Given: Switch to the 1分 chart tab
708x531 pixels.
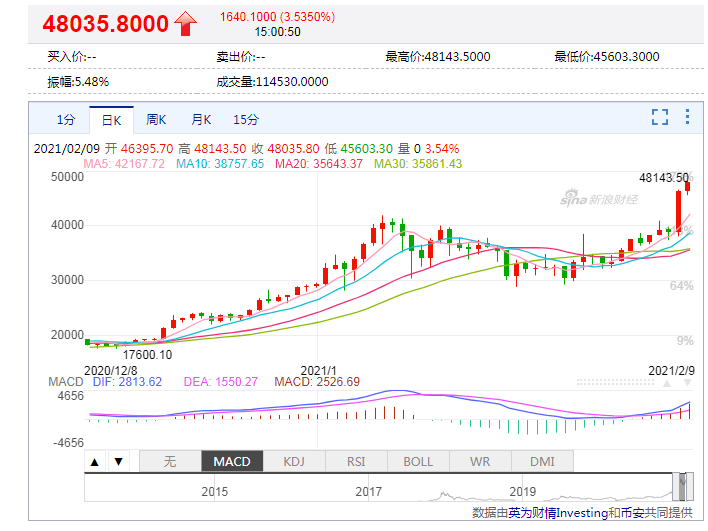Looking at the screenshot, I should [x=65, y=120].
